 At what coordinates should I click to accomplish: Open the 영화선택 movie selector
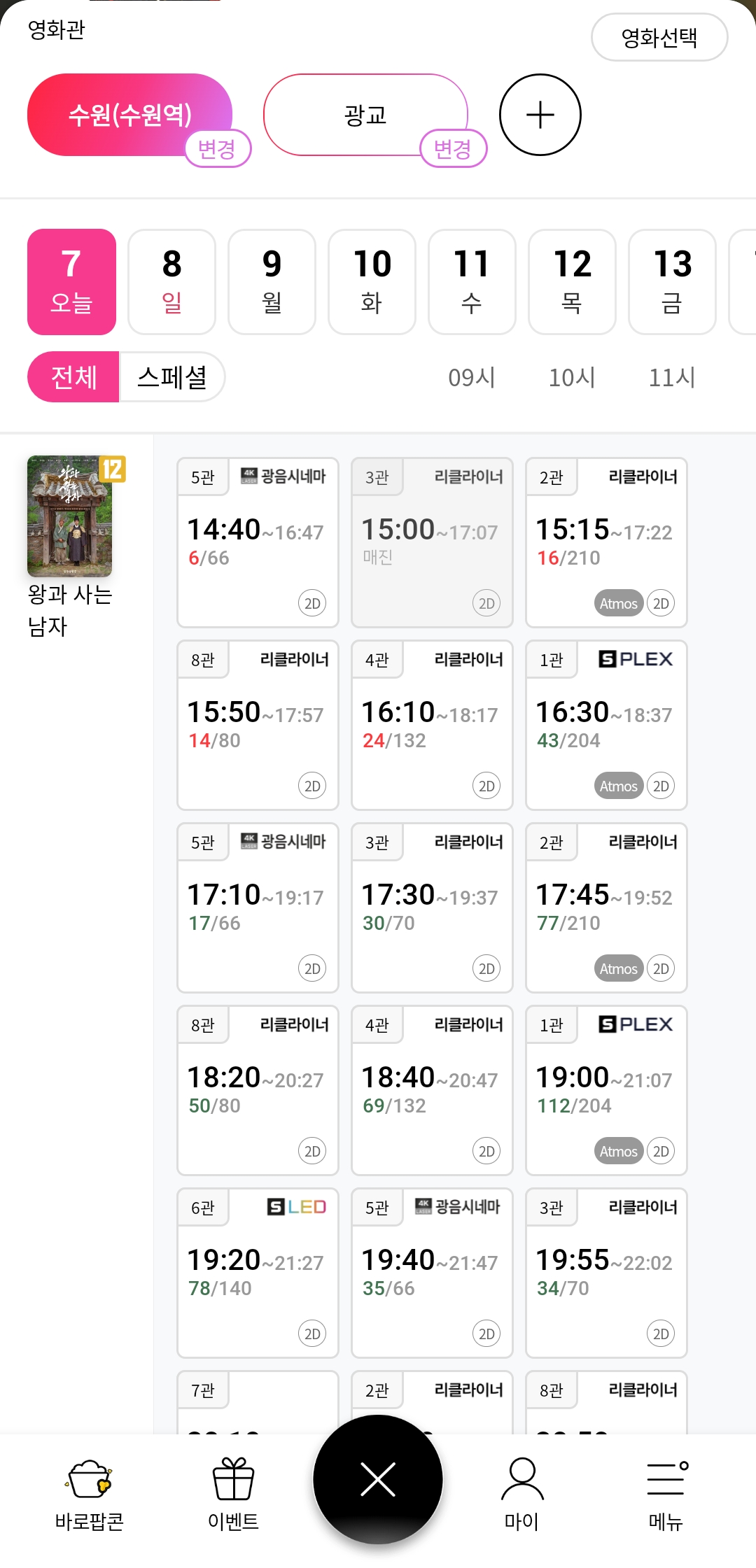[659, 38]
